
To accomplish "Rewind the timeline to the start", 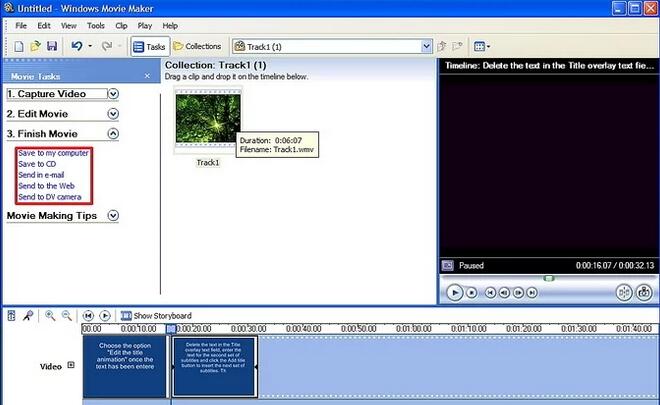I will (88, 315).
